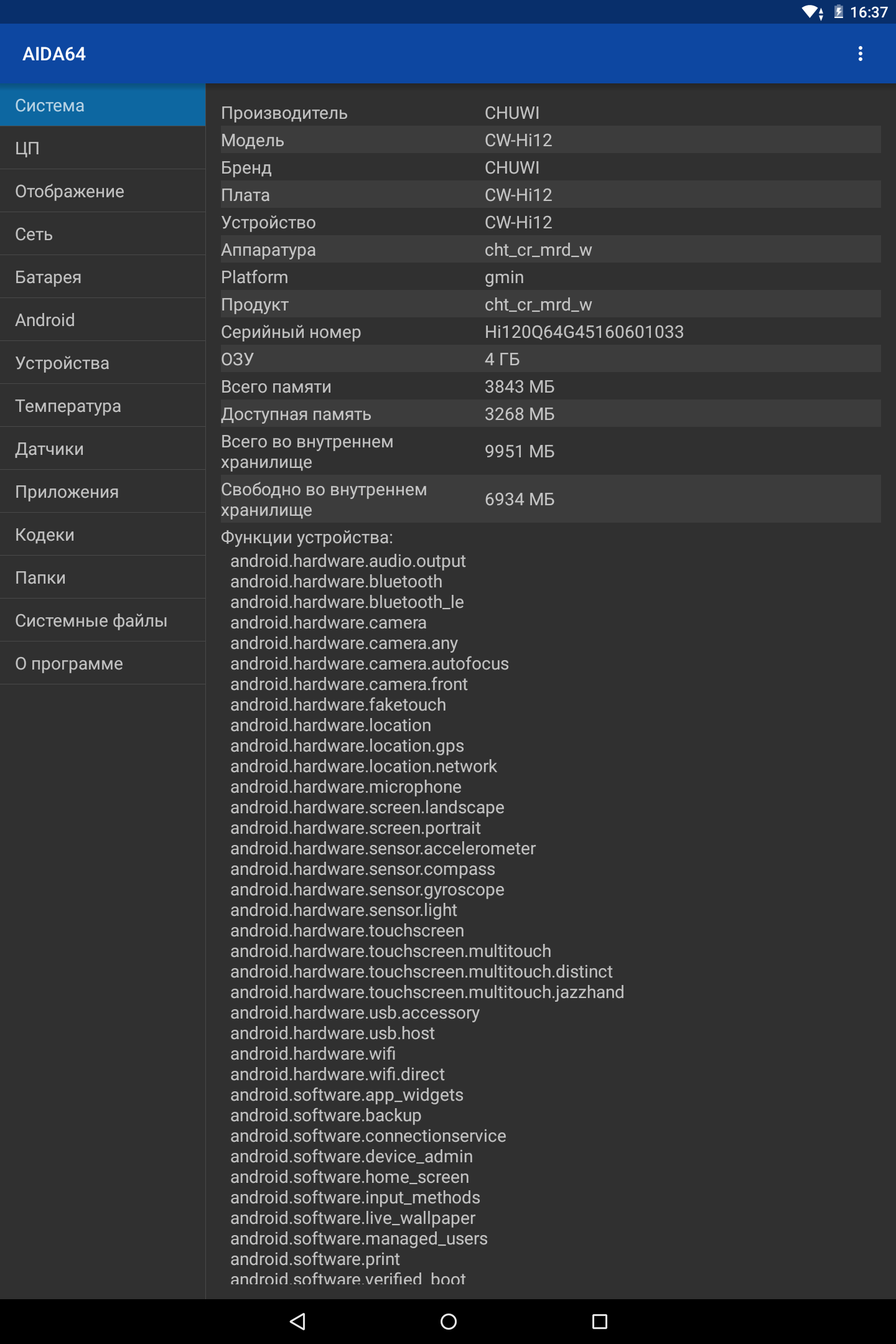Open the Датчики section

[103, 449]
